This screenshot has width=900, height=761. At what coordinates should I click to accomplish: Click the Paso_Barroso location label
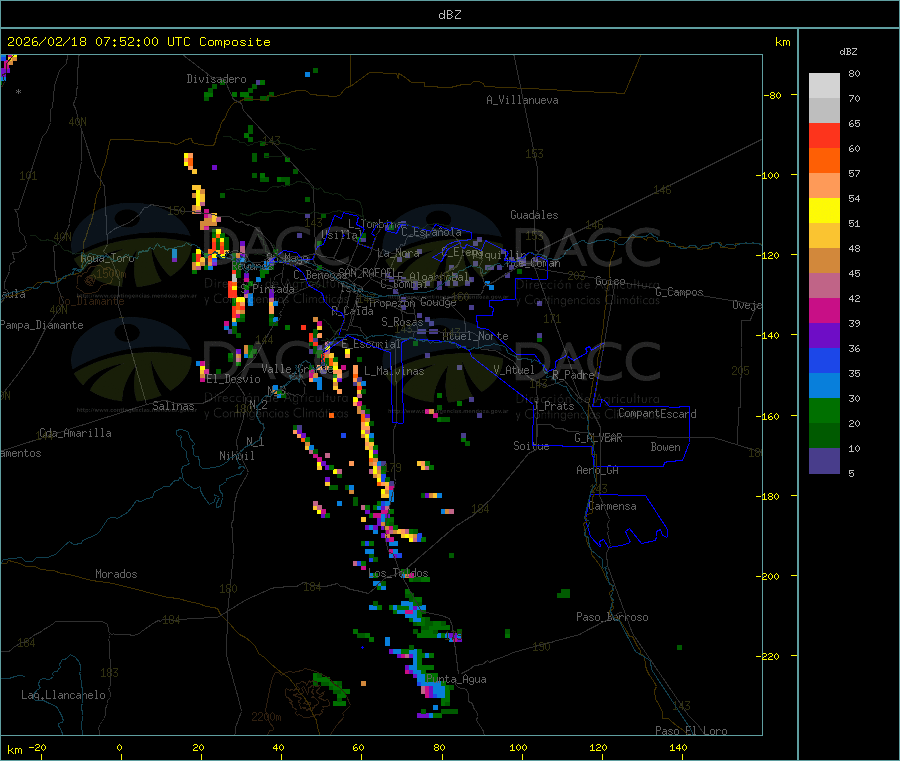(612, 617)
